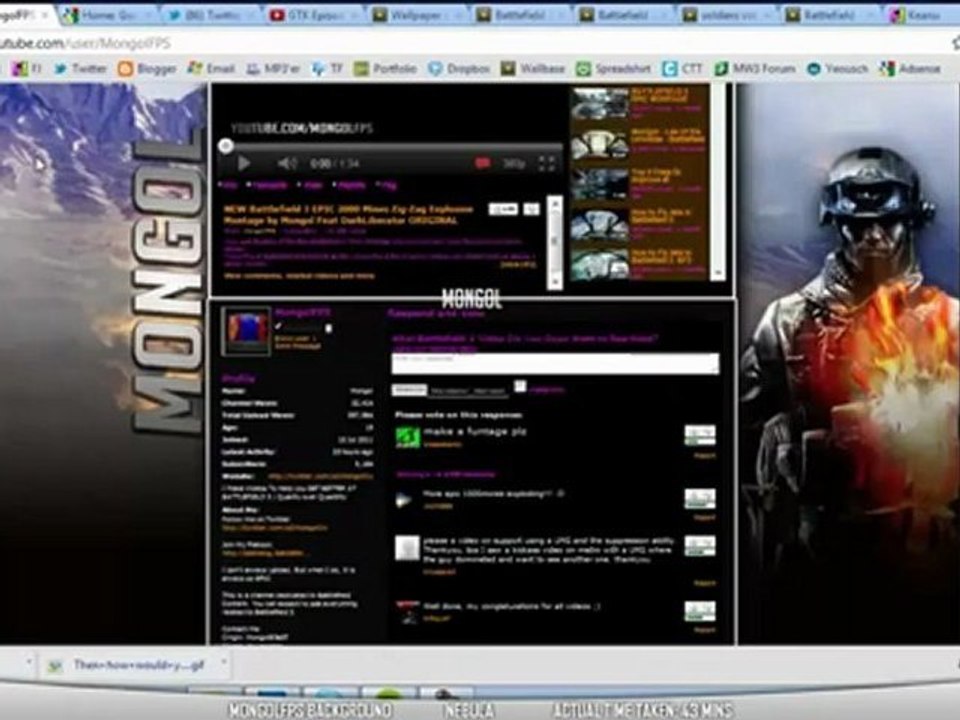Click the video title starting NEW Battlefield 3 EPIC
This screenshot has height=720, width=960.
click(348, 214)
